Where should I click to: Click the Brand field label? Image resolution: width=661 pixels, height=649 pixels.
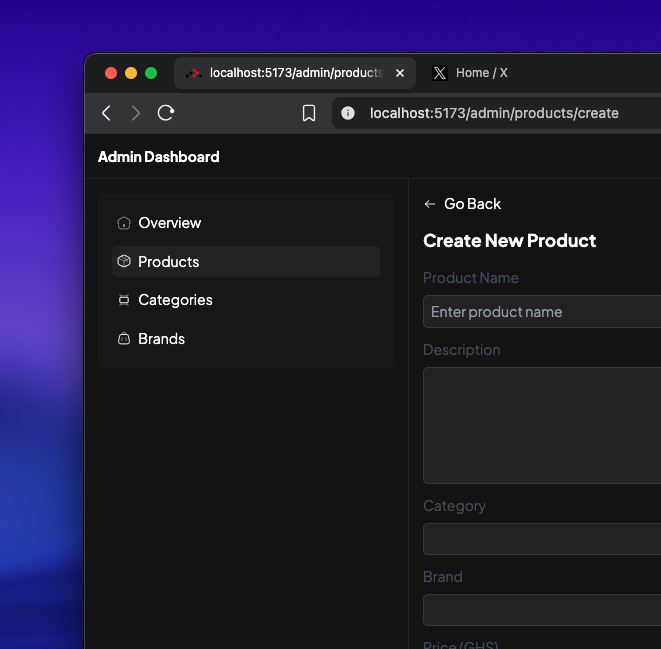click(443, 577)
